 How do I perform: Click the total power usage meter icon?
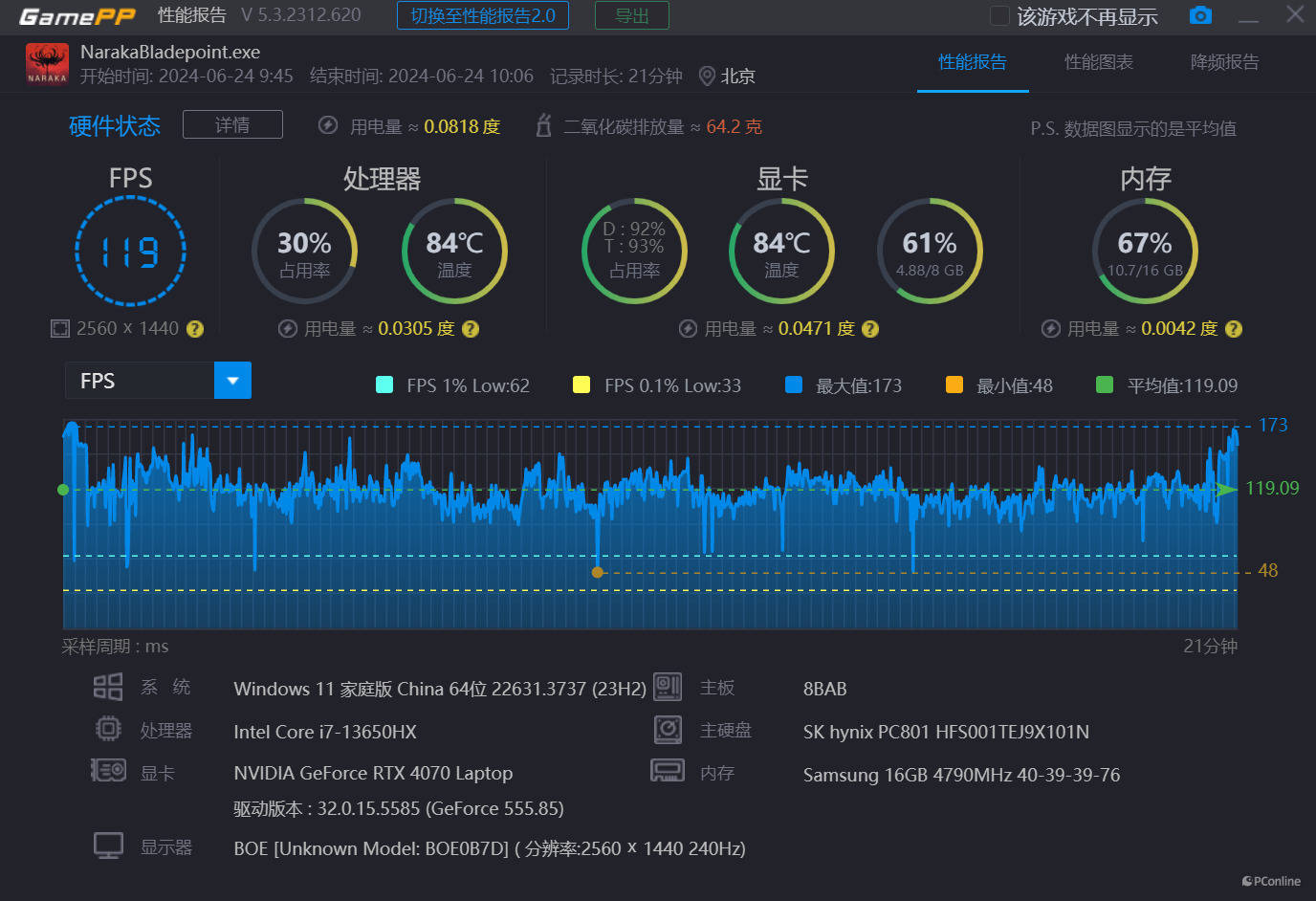point(328,126)
